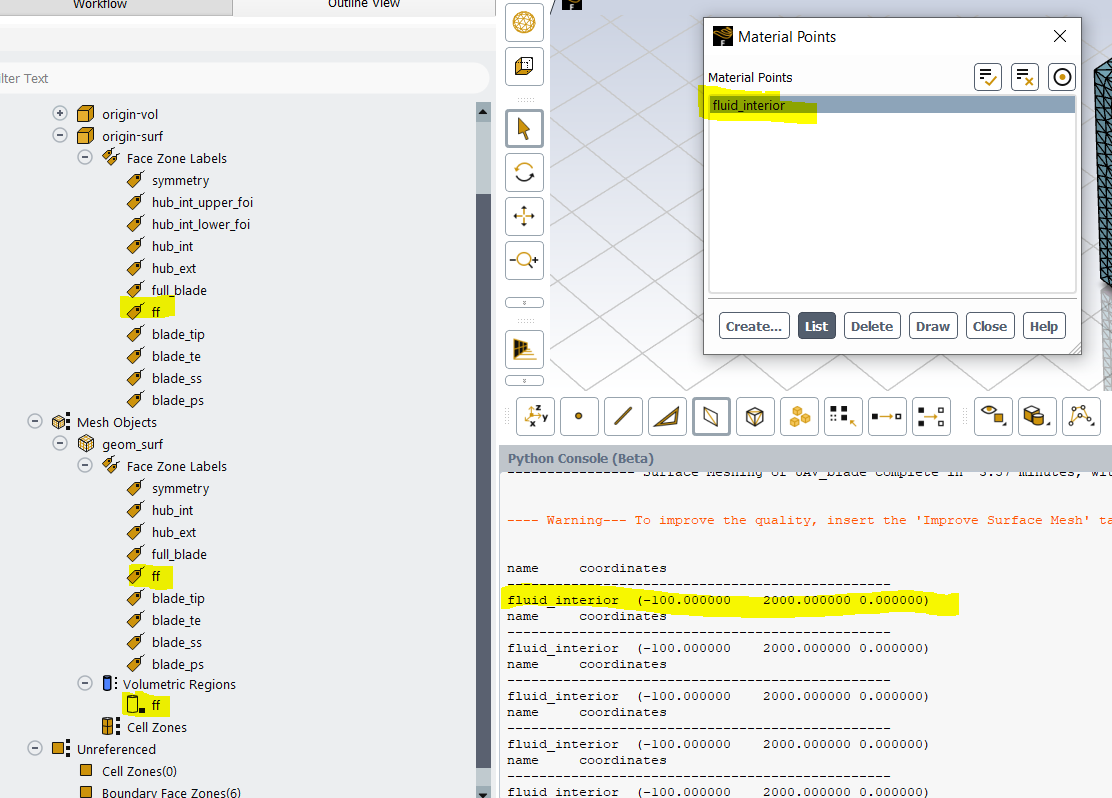
Task: Click the squares with cursor arrow icon
Action: coord(843,416)
